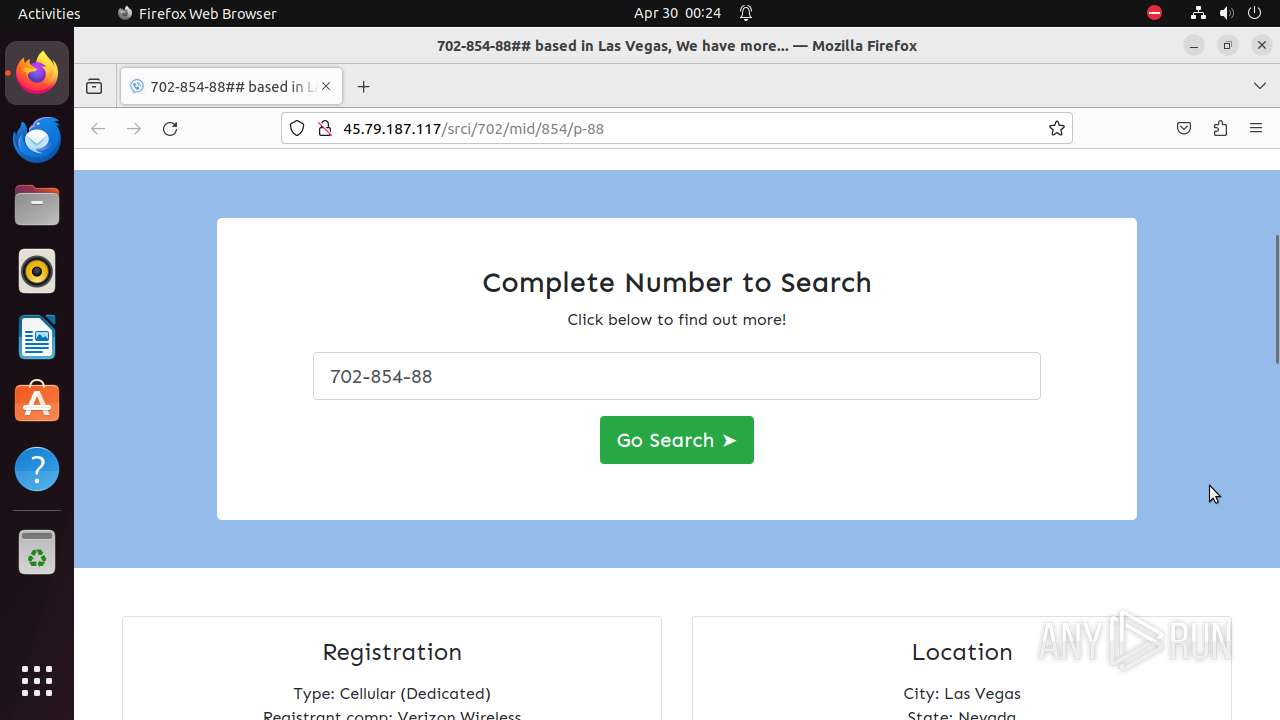Image resolution: width=1280 pixels, height=720 pixels.
Task: Open the Trash dock icon
Action: [37, 552]
